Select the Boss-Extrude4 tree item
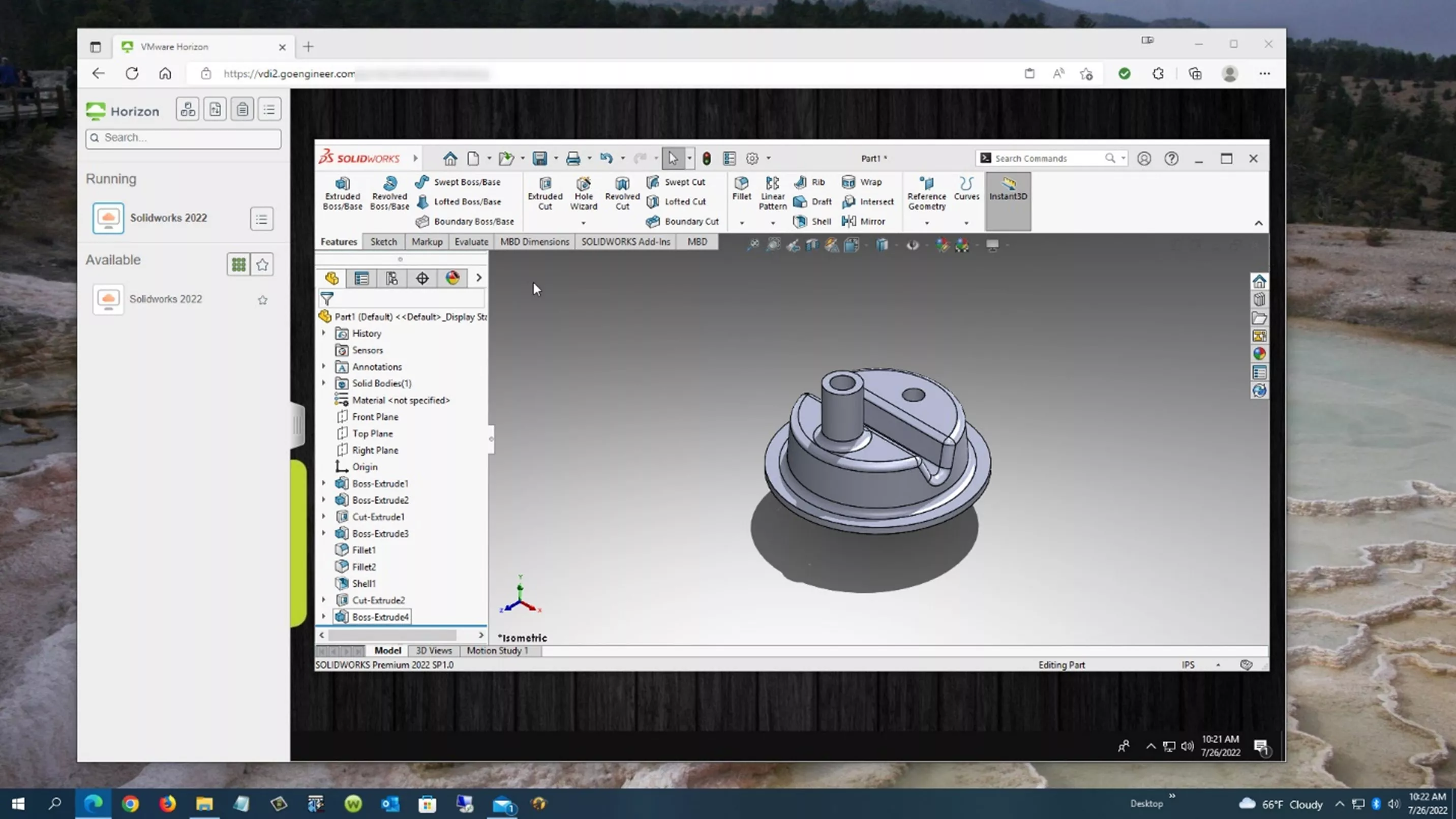 pos(381,617)
